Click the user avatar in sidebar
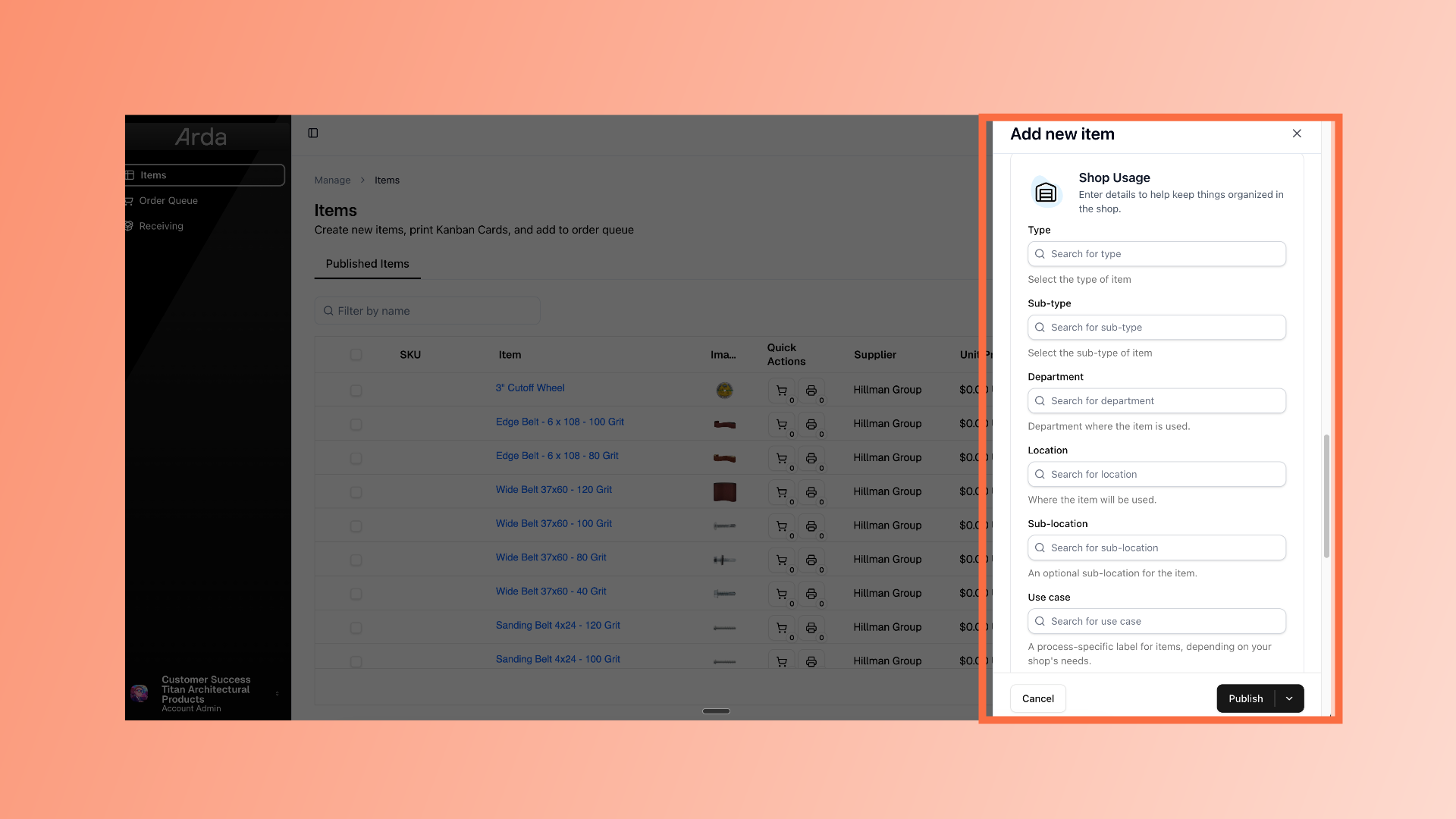The height and width of the screenshot is (819, 1456). click(140, 693)
